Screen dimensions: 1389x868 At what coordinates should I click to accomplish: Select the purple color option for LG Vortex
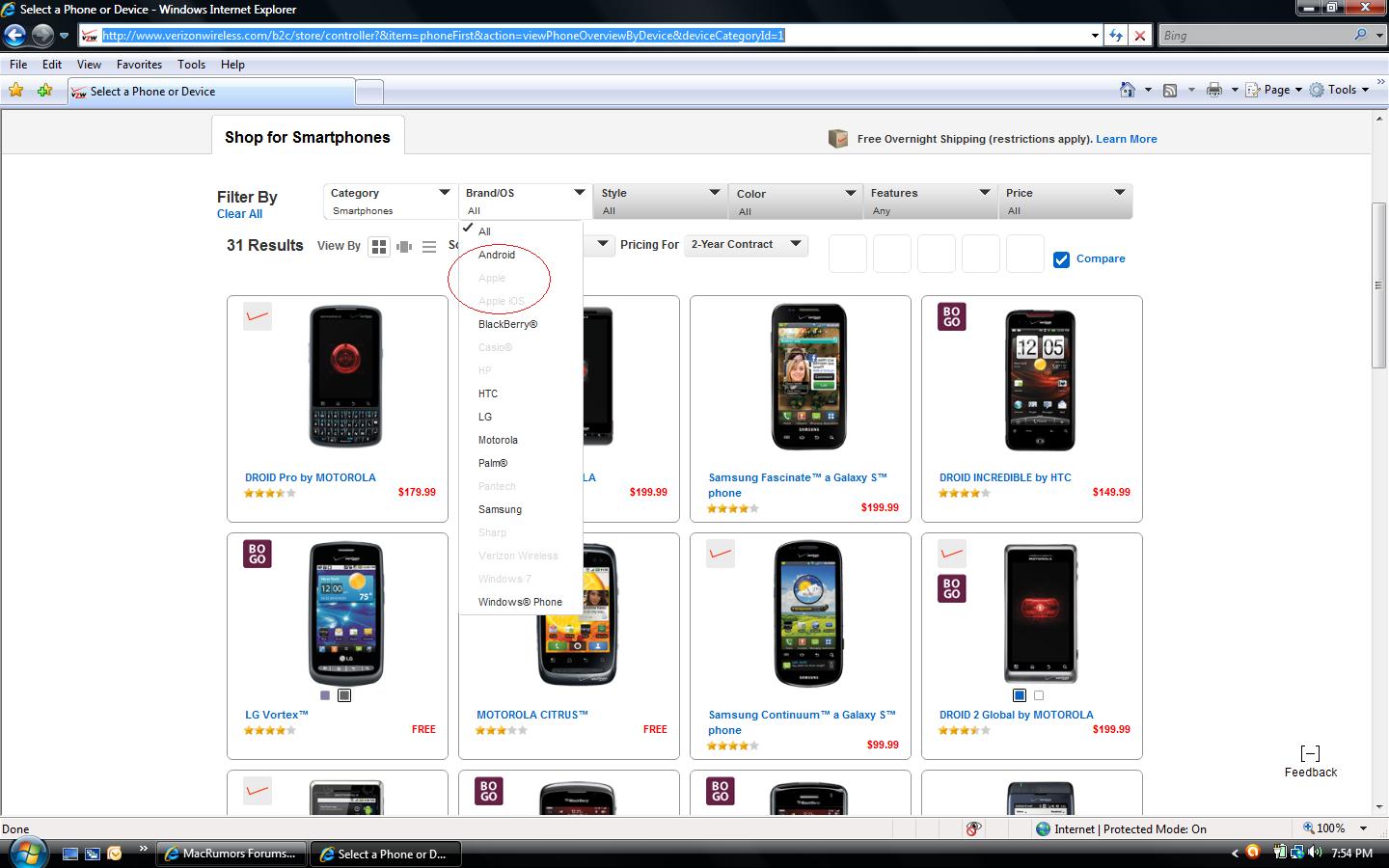325,695
